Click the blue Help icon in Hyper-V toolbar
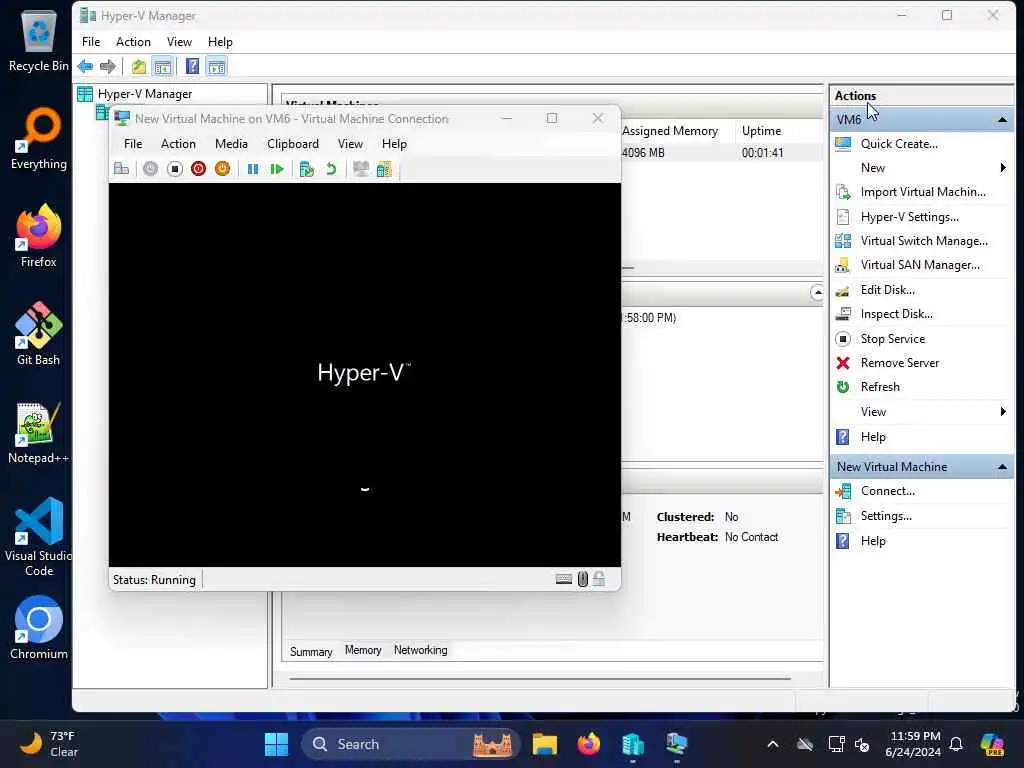This screenshot has width=1024, height=768. click(x=193, y=66)
